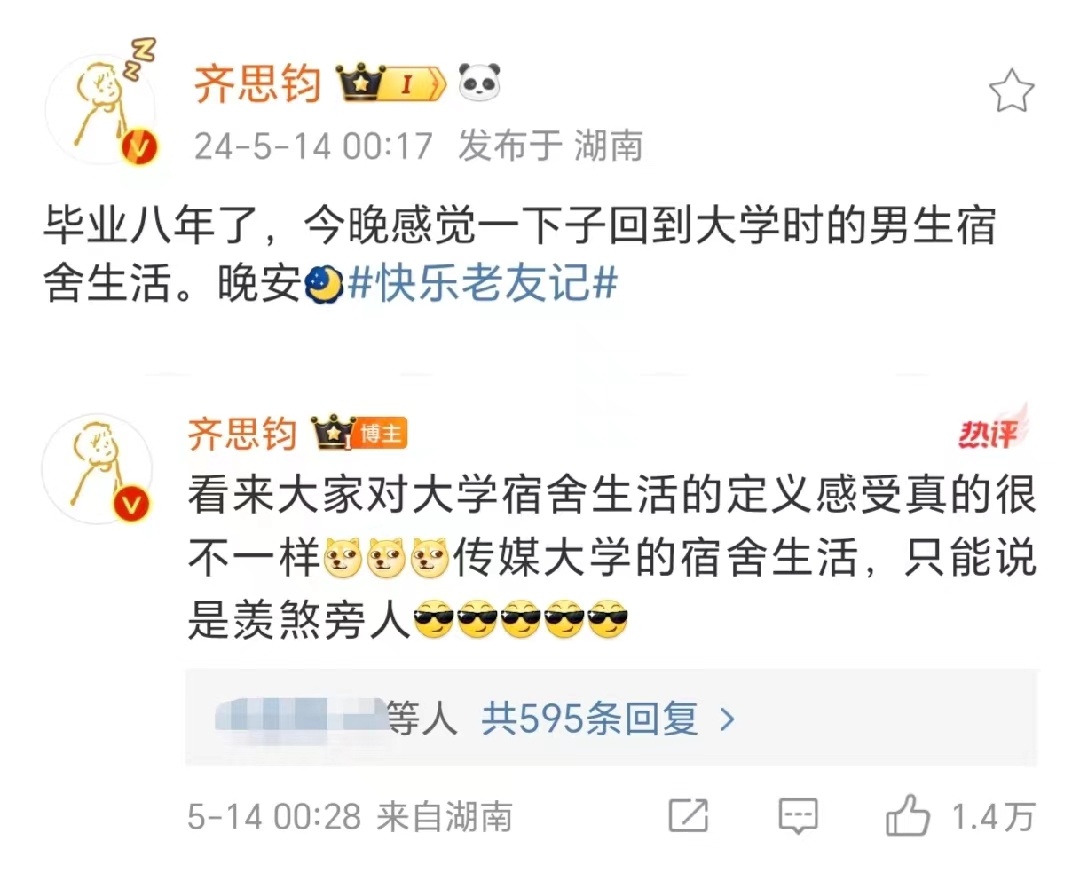Tap the repost share icon under the comment

(688, 817)
